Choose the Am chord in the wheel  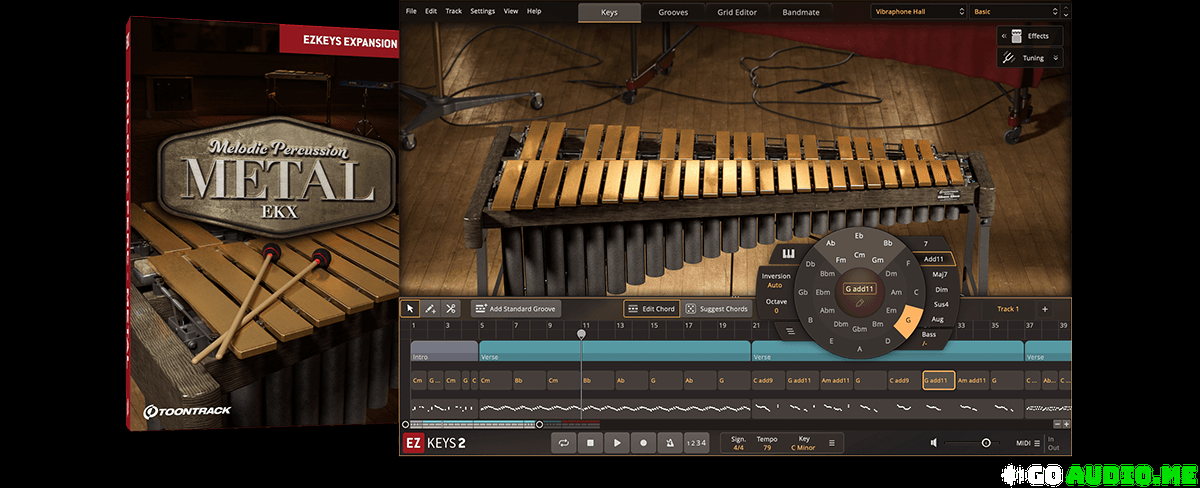[895, 291]
